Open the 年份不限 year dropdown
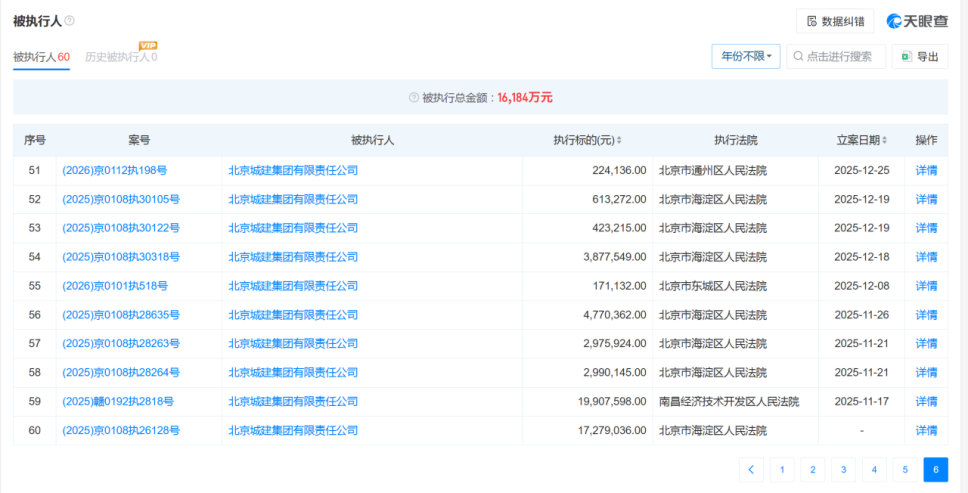The height and width of the screenshot is (493, 968). click(745, 57)
